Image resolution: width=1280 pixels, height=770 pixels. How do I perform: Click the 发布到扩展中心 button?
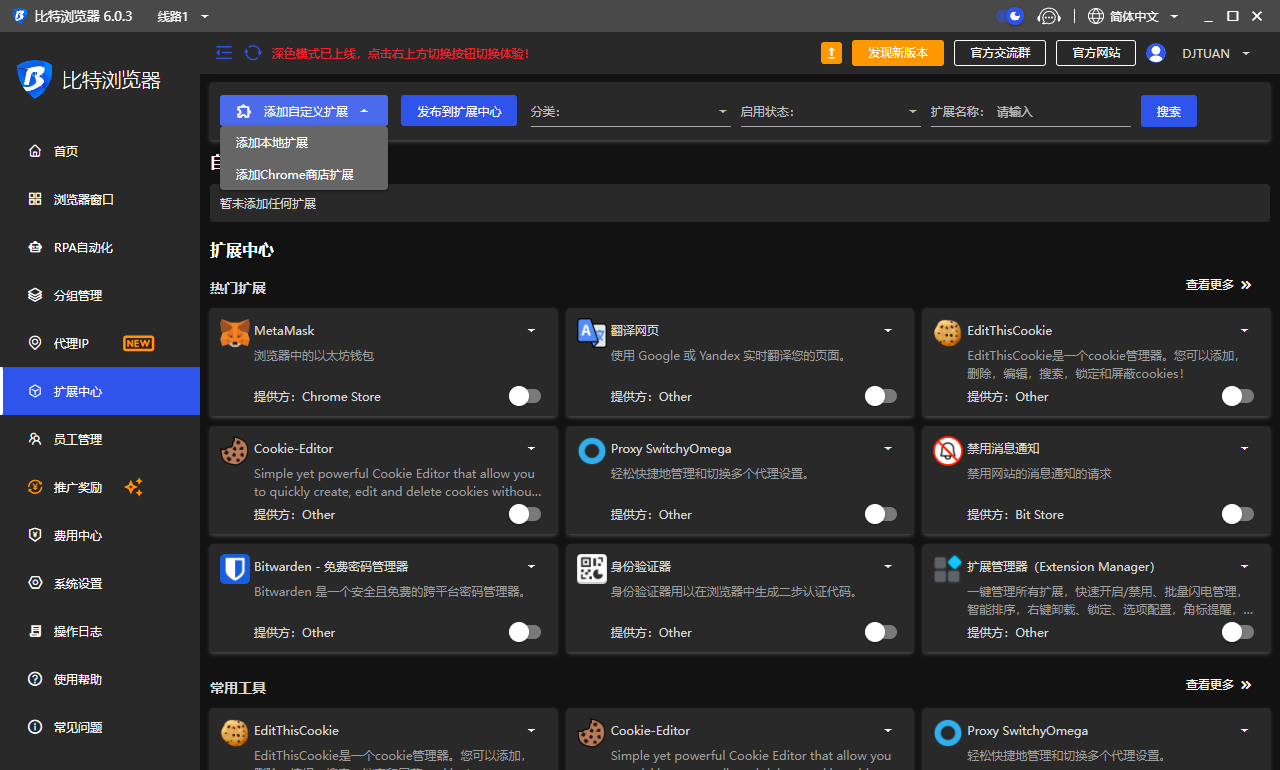[459, 111]
